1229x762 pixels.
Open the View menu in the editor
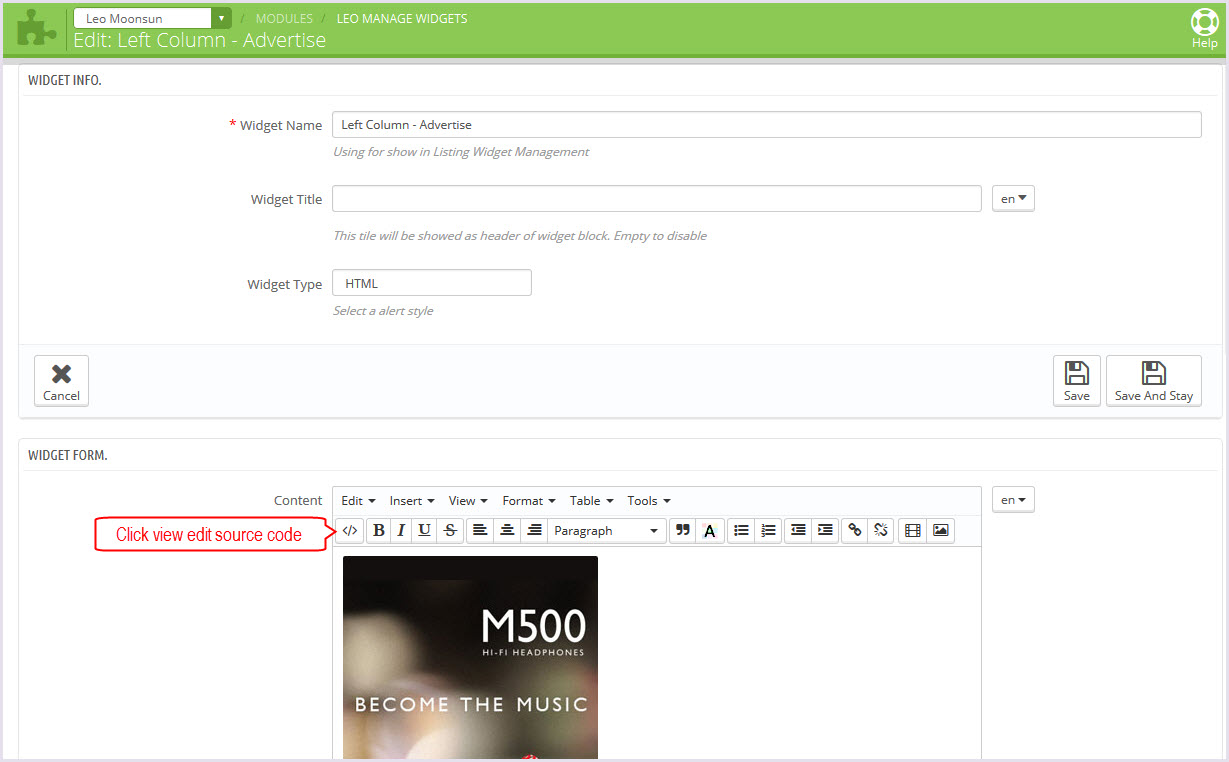[468, 501]
